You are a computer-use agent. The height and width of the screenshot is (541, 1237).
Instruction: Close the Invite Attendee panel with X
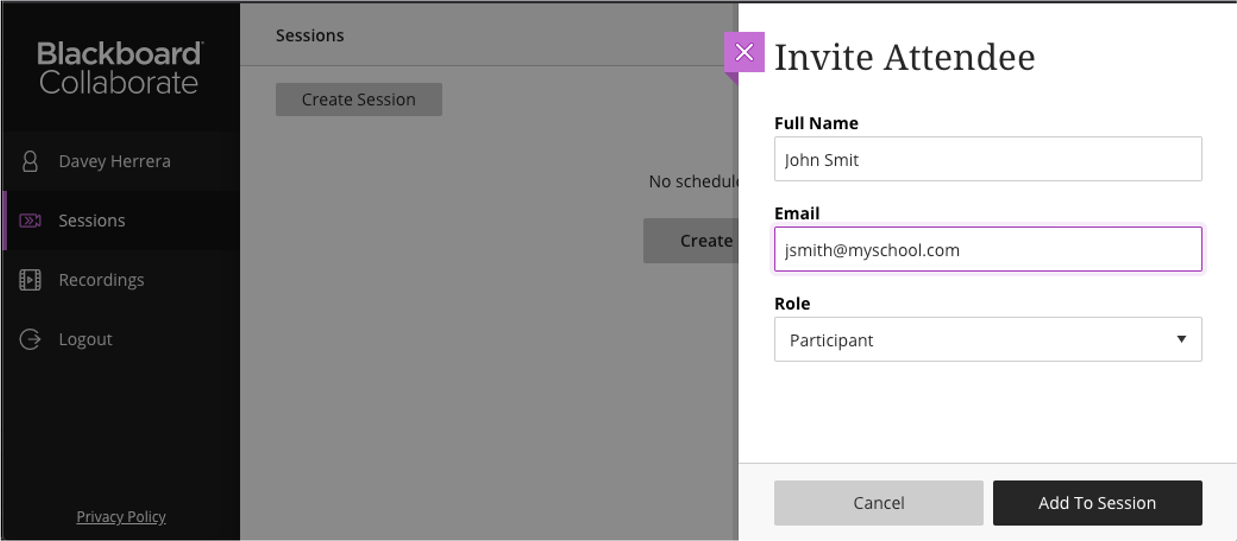coord(744,52)
